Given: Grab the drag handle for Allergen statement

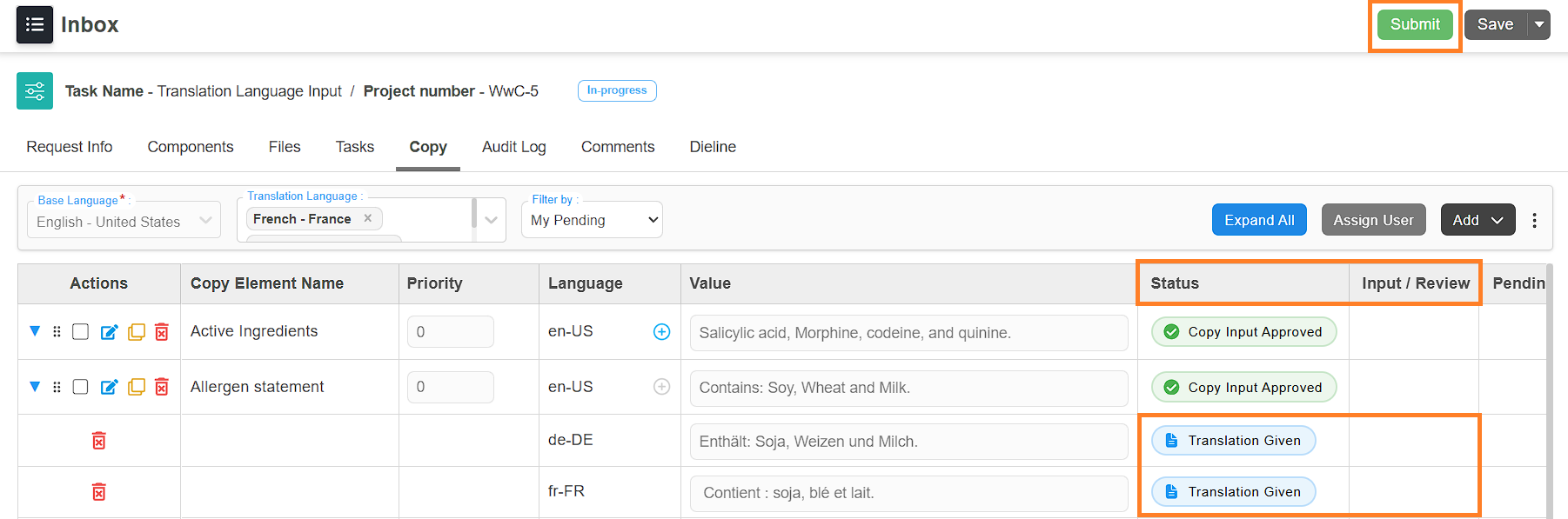Looking at the screenshot, I should point(57,387).
